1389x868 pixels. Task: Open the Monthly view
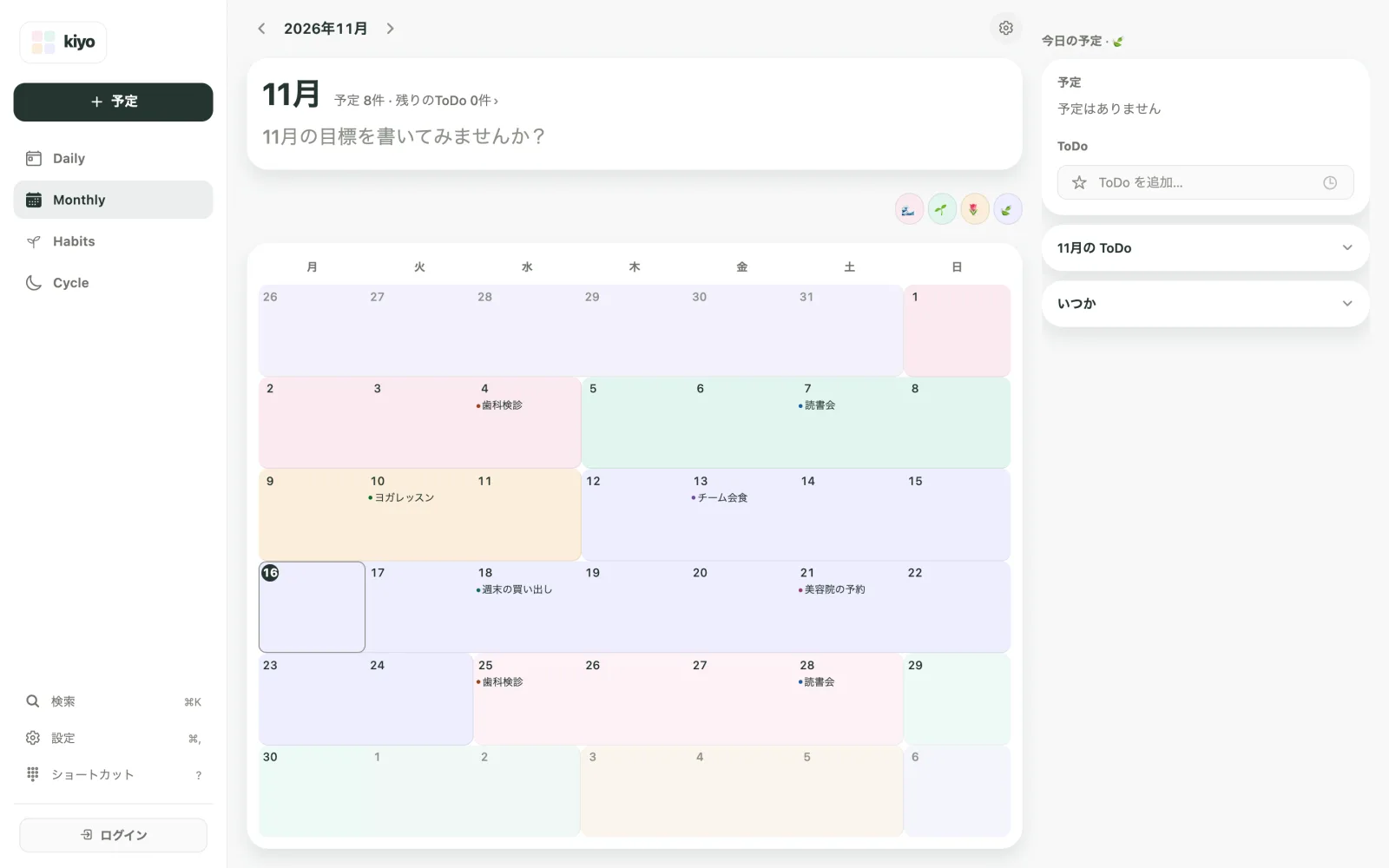point(113,200)
